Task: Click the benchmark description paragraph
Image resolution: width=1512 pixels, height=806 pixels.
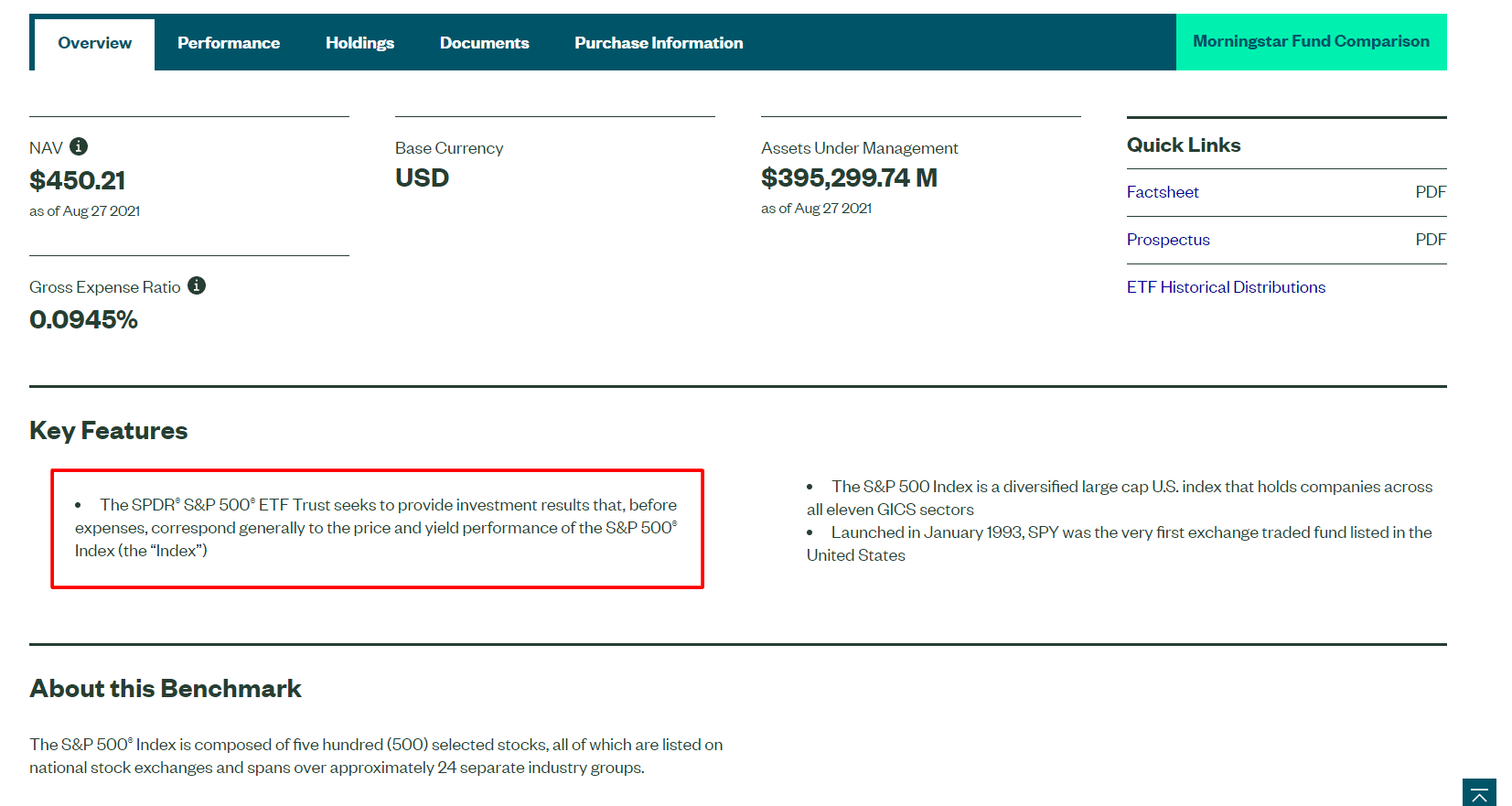Action: point(376,756)
